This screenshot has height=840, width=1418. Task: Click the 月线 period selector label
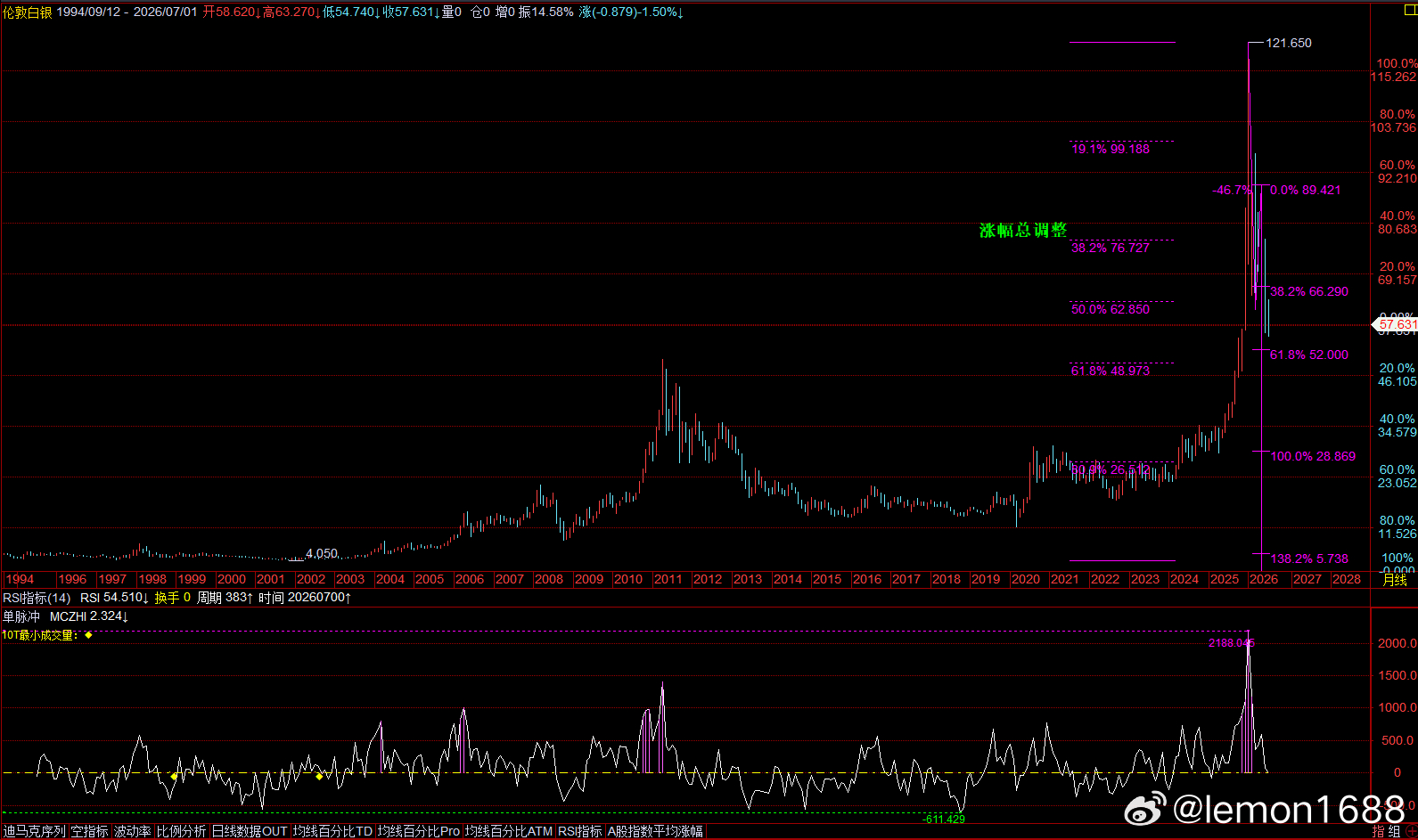coord(1394,579)
